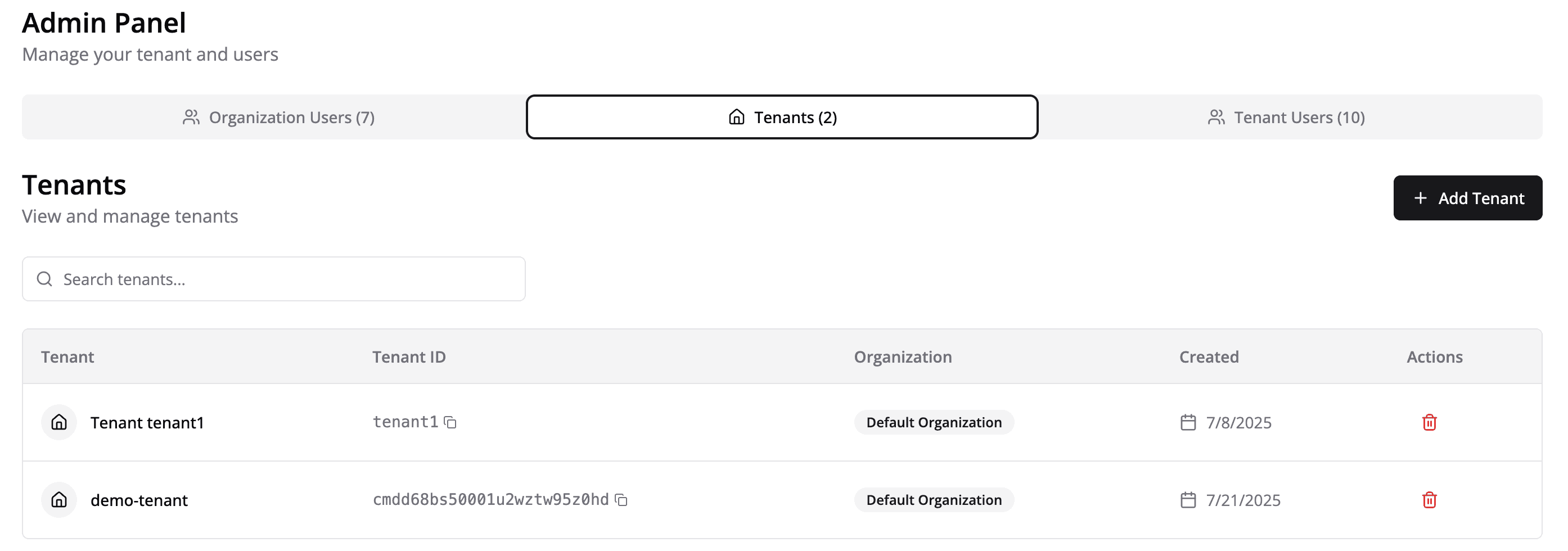Click the house icon beside demo-tenant

58,500
